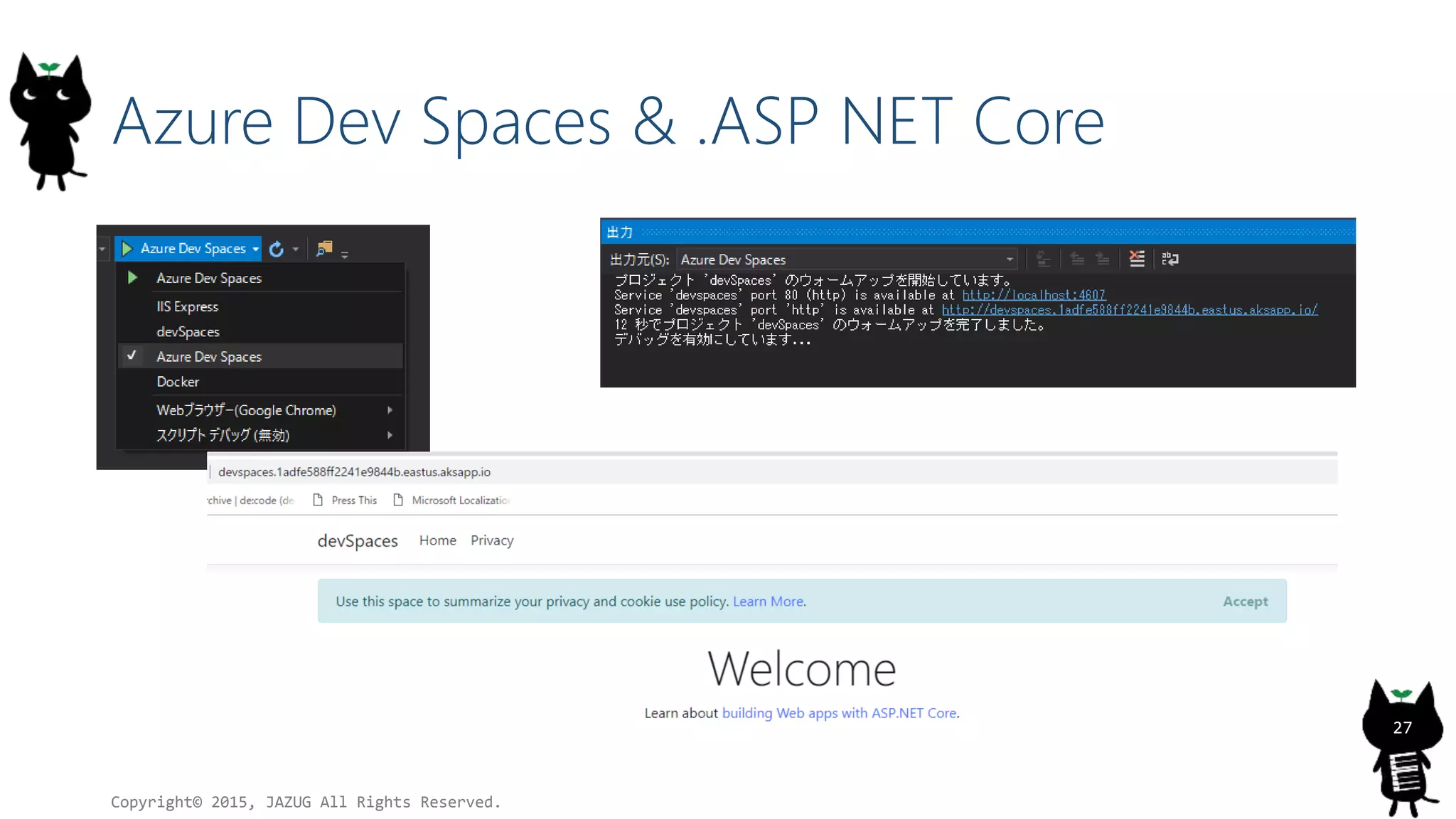This screenshot has width=1456, height=819.
Task: Click the Clear All output icon
Action: coord(1137,259)
